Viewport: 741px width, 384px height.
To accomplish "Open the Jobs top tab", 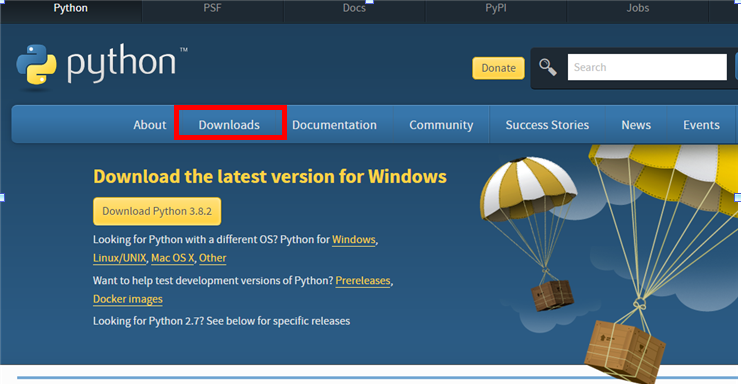I will point(638,9).
